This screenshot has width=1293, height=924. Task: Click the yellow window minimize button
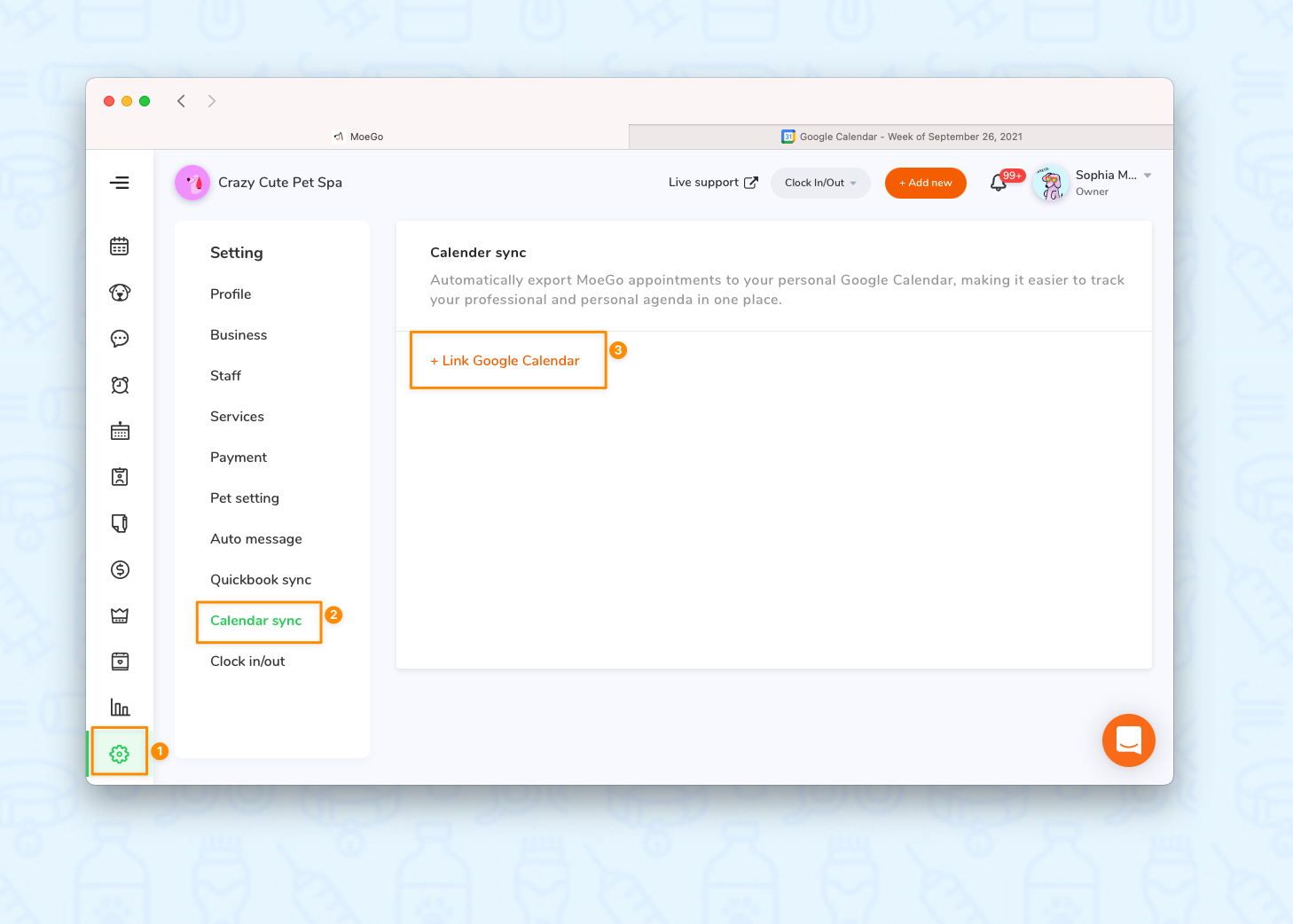pos(127,101)
